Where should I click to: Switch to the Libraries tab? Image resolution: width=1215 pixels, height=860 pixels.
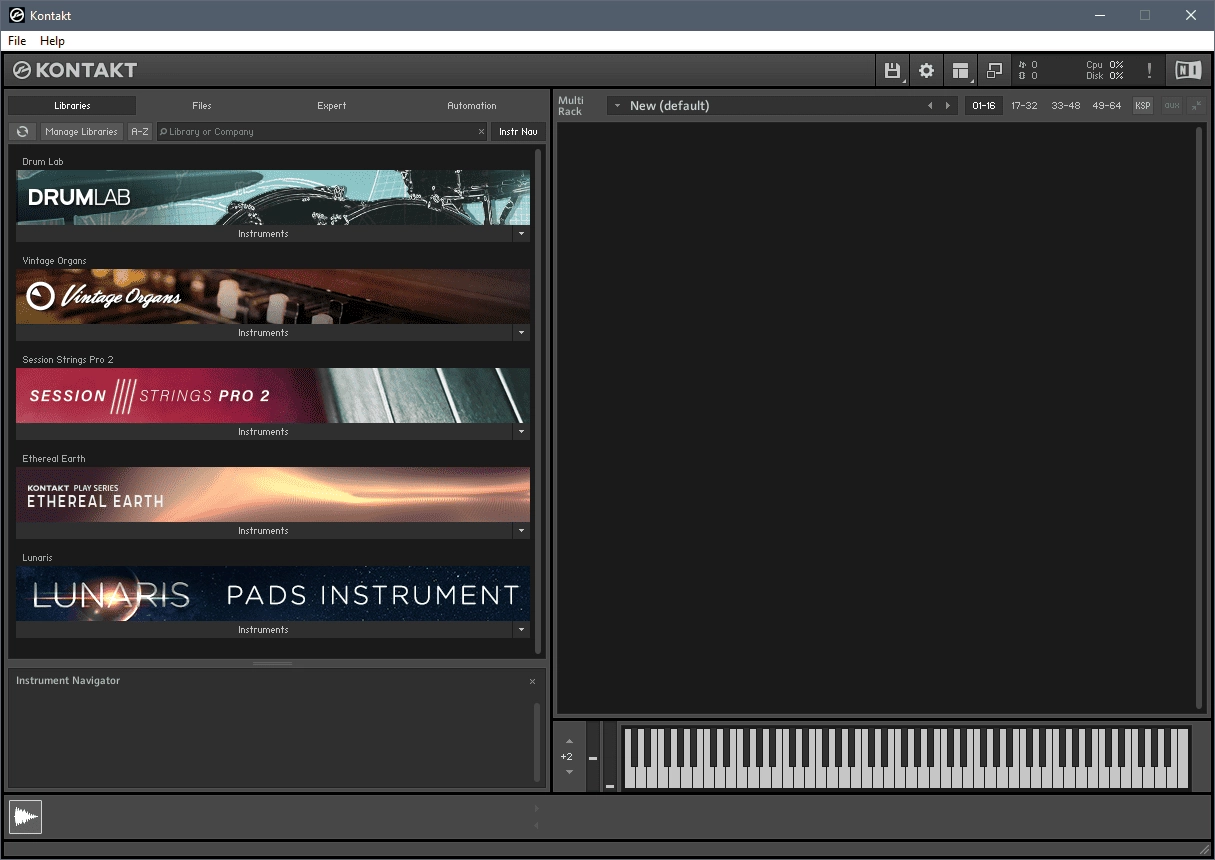(72, 105)
